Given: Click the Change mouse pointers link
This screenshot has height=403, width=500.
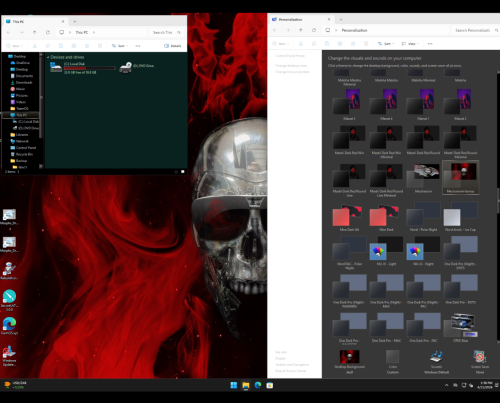Looking at the screenshot, I should click(292, 72).
